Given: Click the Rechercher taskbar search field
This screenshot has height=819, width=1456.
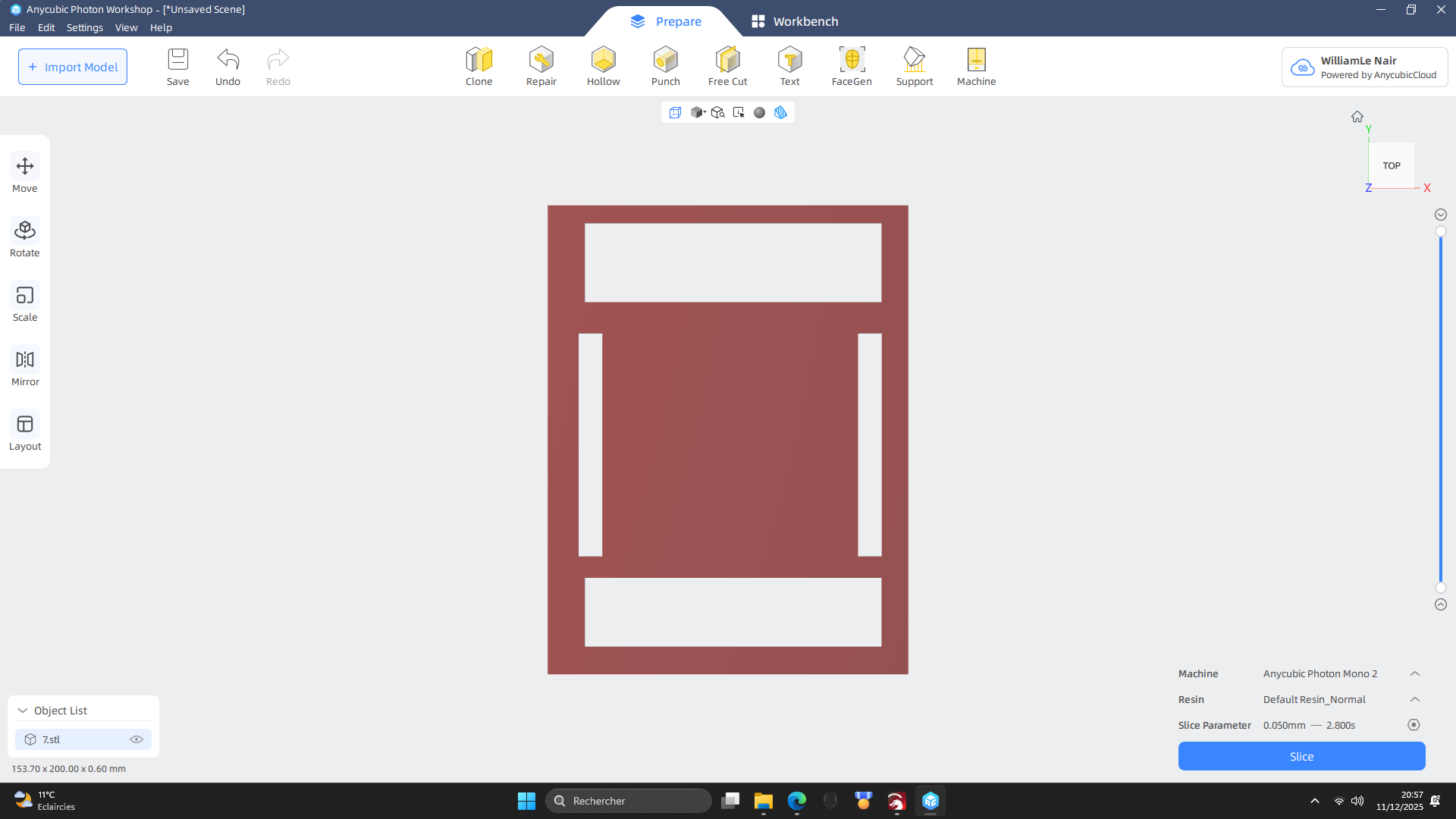Looking at the screenshot, I should click(629, 801).
